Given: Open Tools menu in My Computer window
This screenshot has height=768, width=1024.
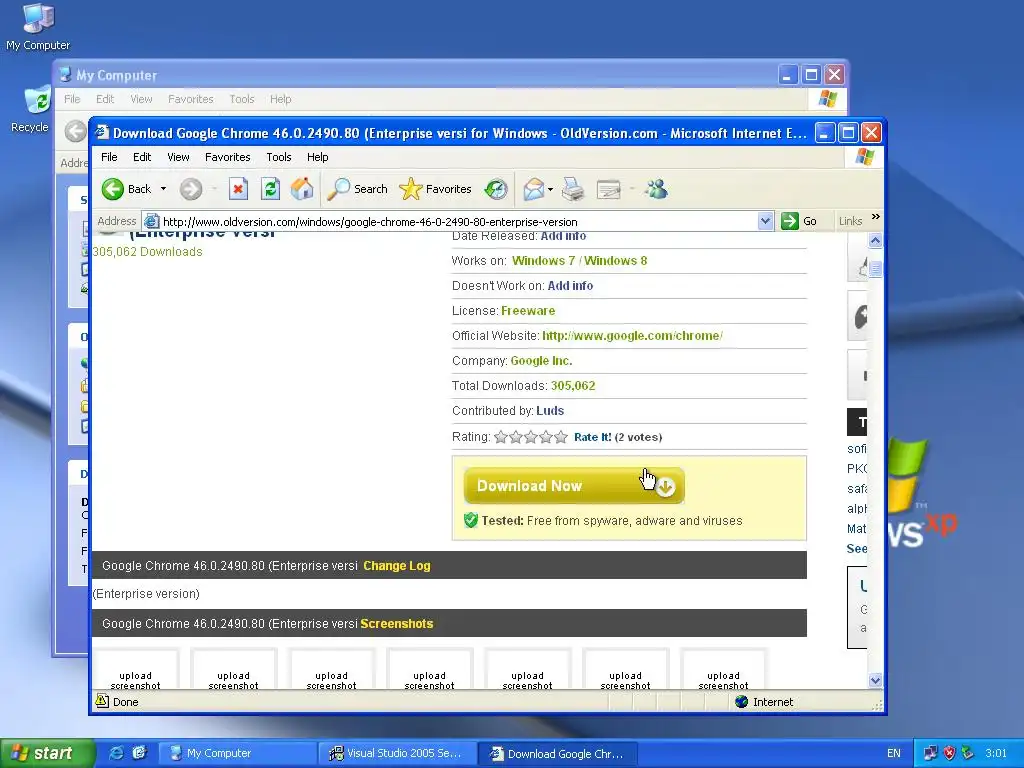Looking at the screenshot, I should point(242,99).
